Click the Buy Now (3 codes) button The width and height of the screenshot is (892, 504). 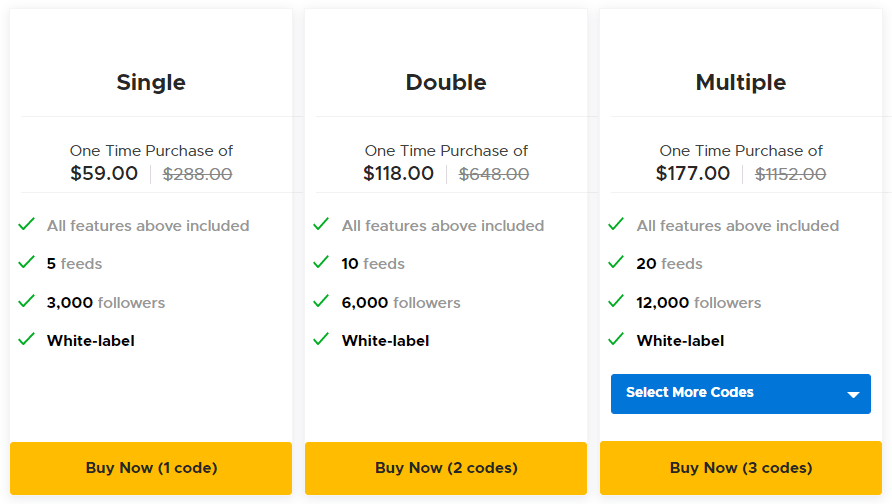[741, 468]
